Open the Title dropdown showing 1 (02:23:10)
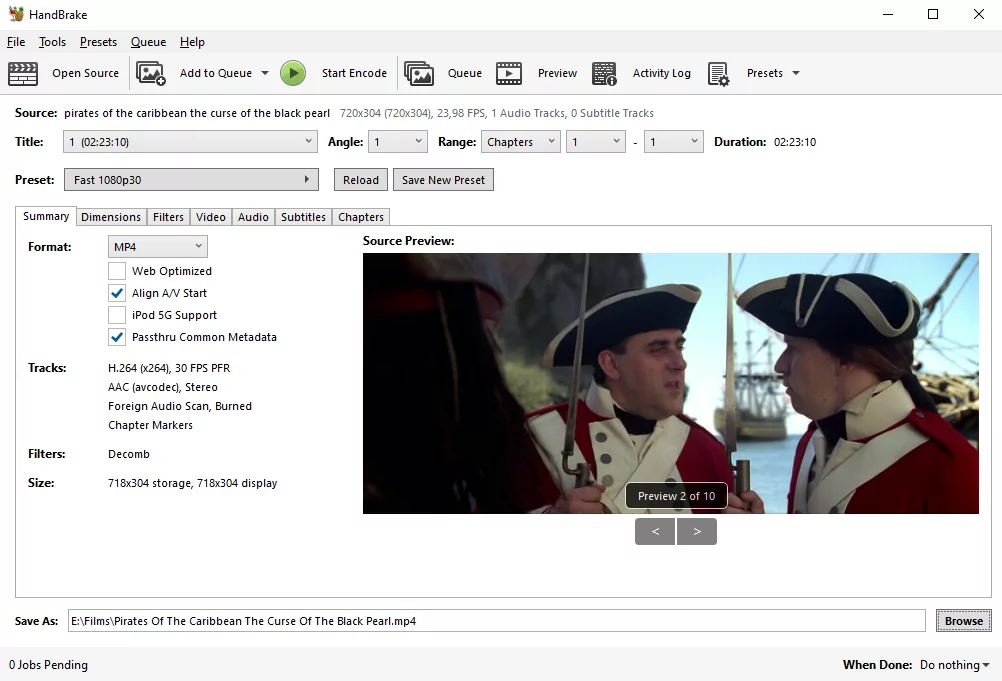The image size is (1002, 681). coord(190,142)
